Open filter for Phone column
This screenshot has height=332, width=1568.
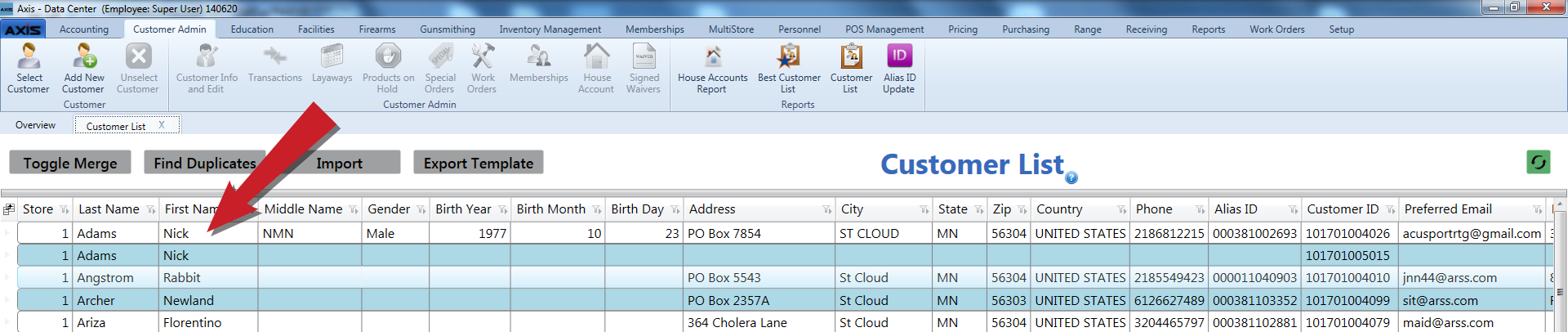coord(1200,210)
